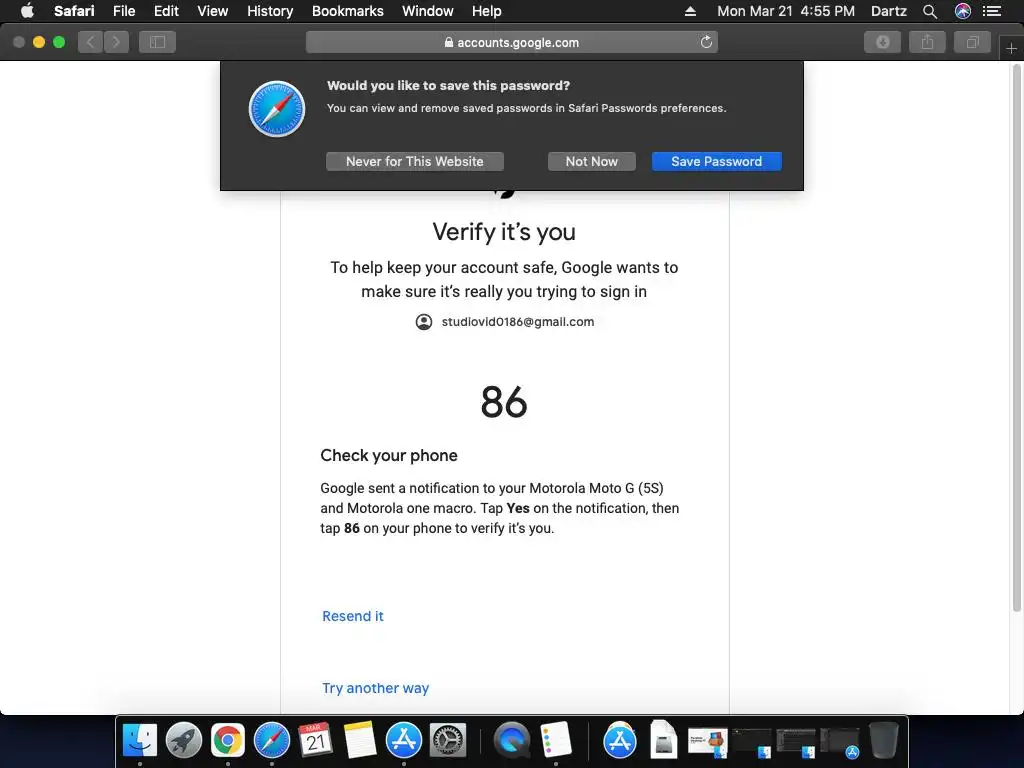Open App Store icon left of System Preferences
1024x768 pixels.
tap(404, 741)
